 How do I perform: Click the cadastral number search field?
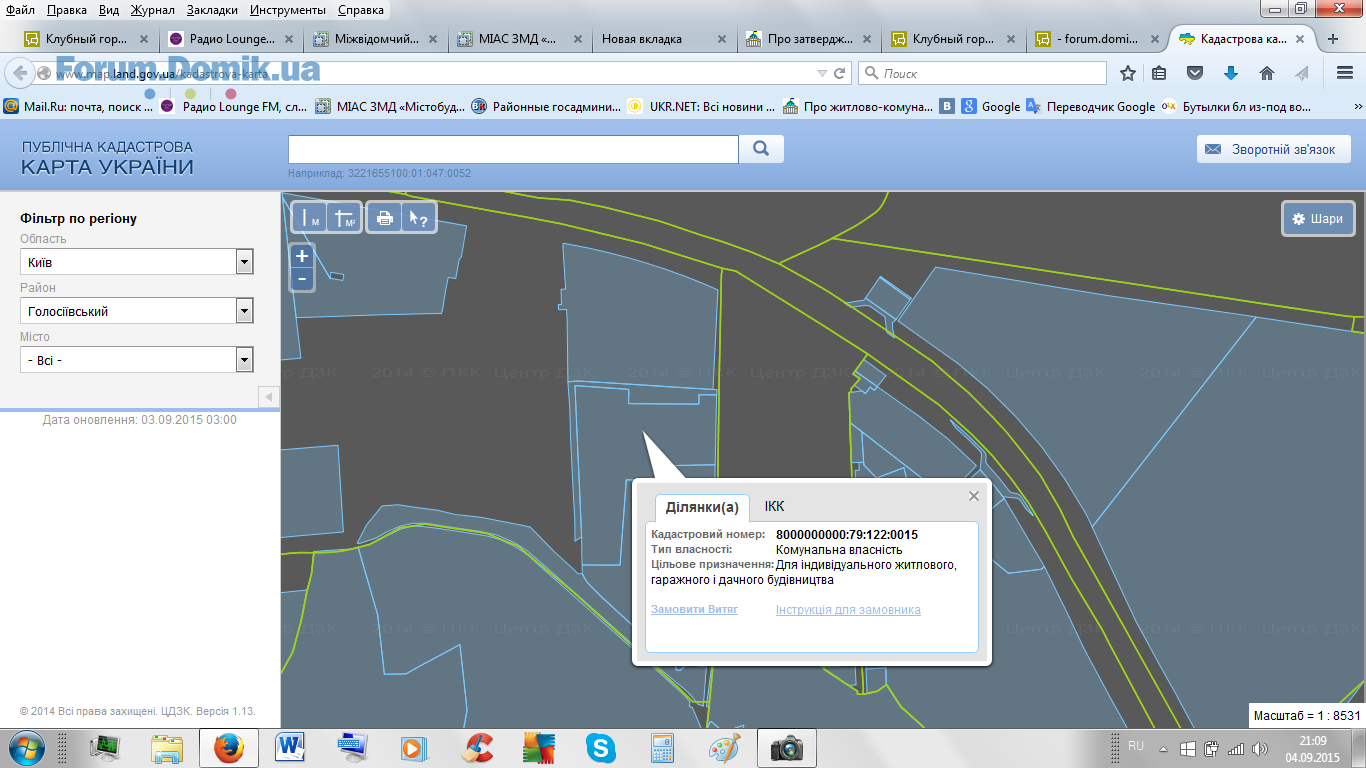pos(513,149)
